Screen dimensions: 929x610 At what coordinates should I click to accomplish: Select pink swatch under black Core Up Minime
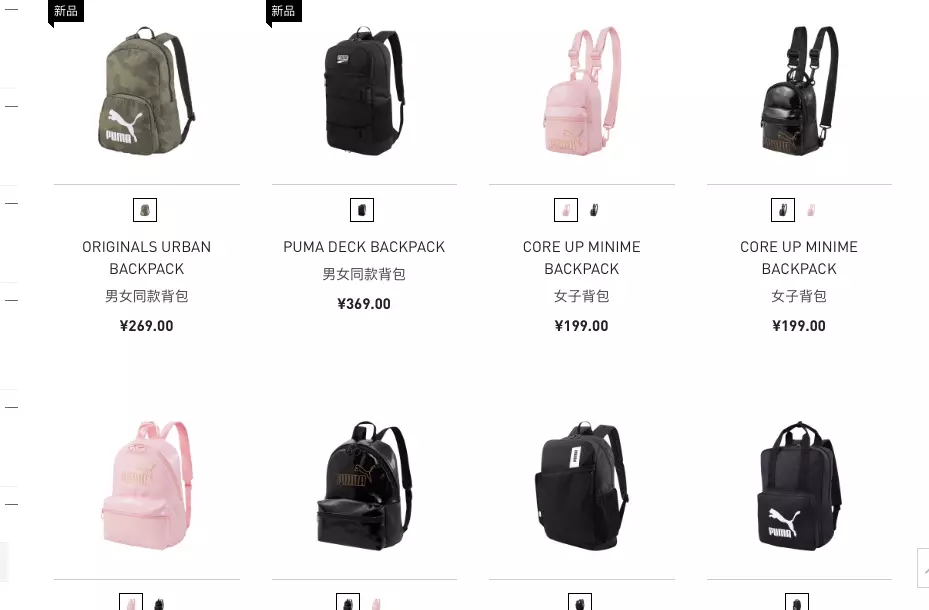(x=811, y=210)
